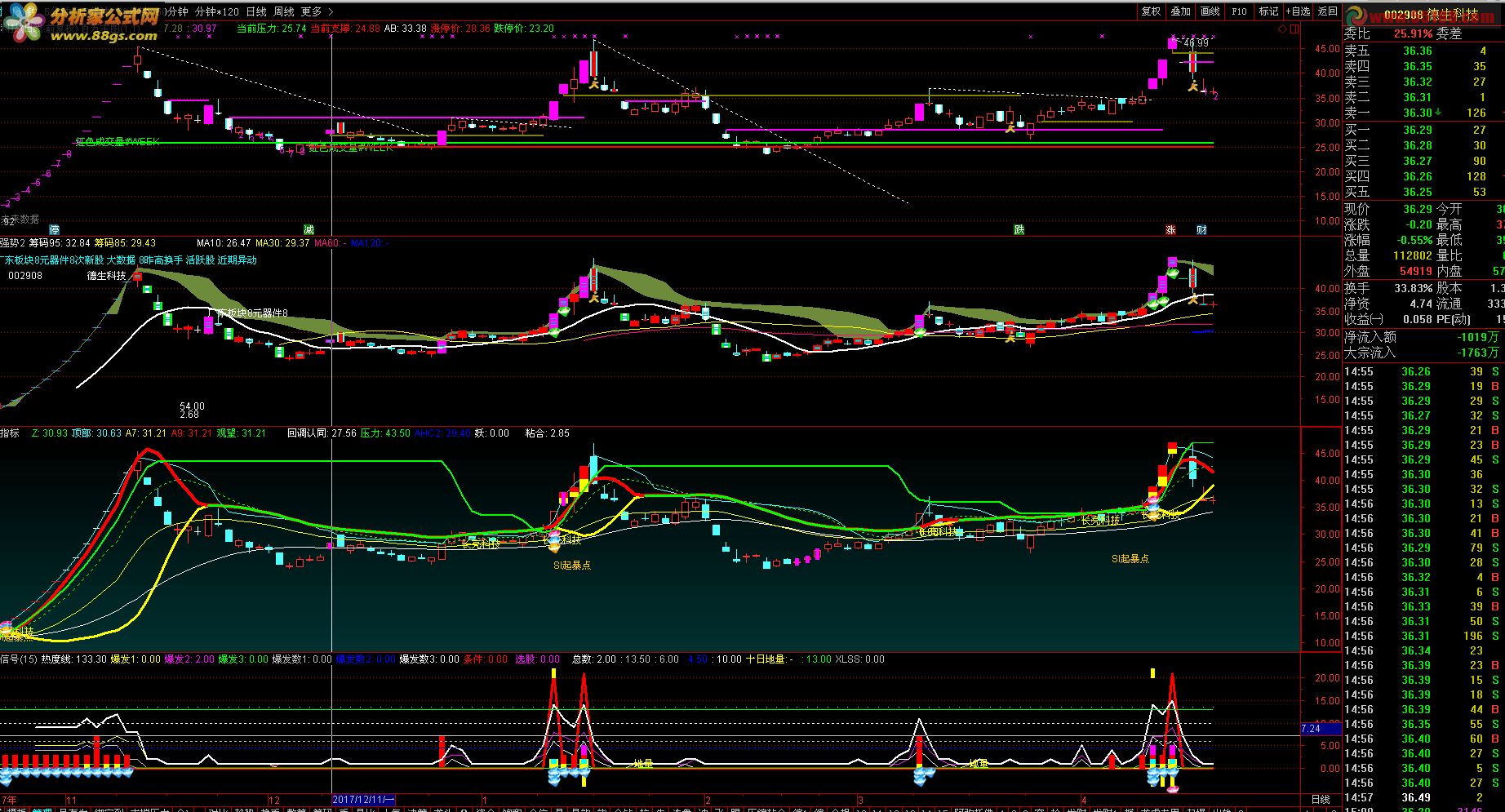Click the 未来数据 label in main chart
The height and width of the screenshot is (812, 1505).
[20, 220]
